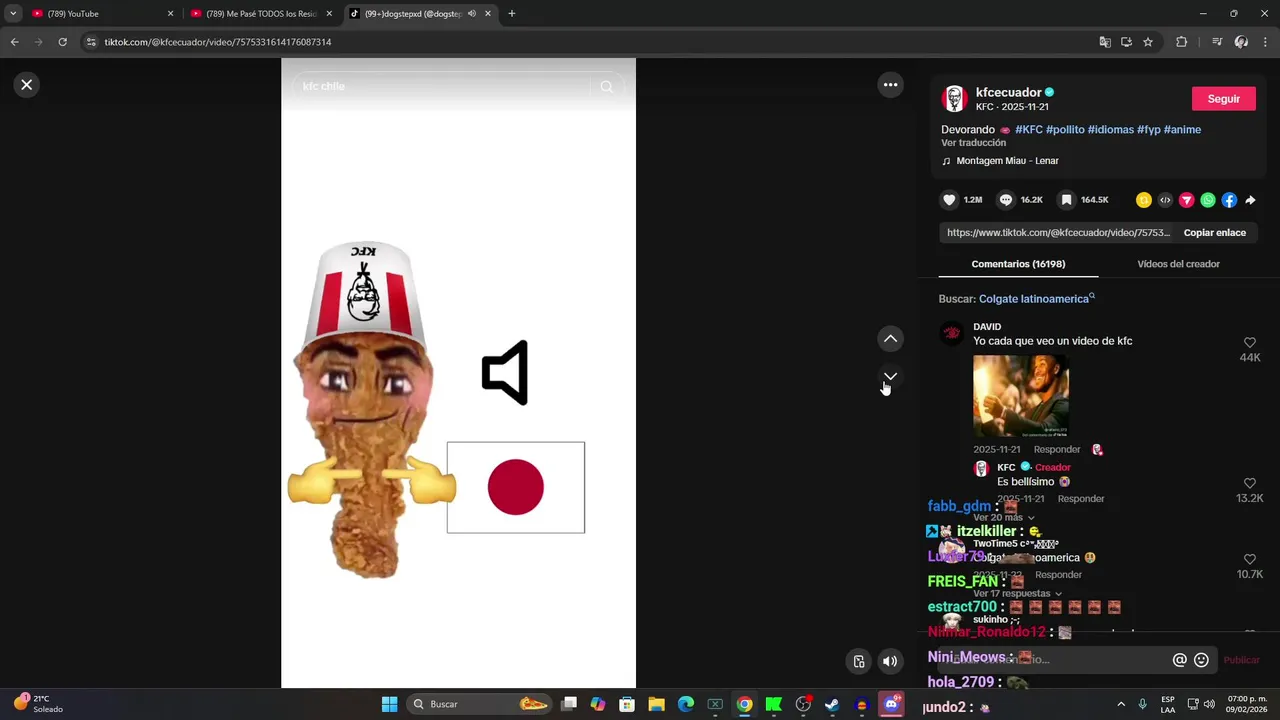Search Colgate latinoamerica suggestion
Image resolution: width=1280 pixels, height=720 pixels.
pos(1034,299)
